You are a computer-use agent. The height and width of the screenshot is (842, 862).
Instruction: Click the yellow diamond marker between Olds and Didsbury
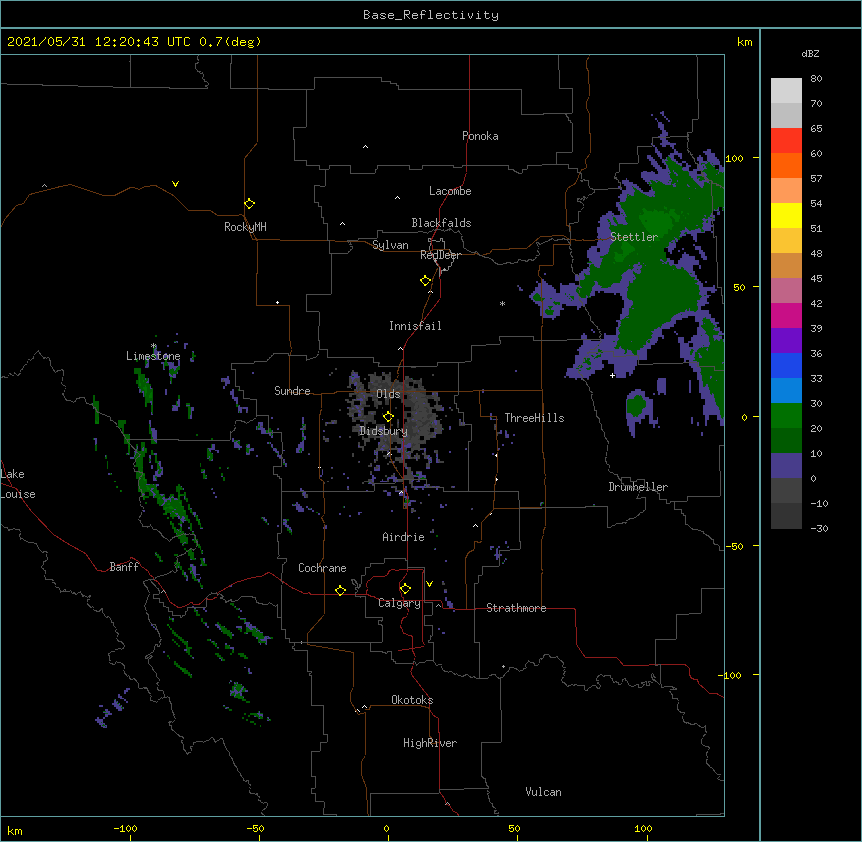coord(388,417)
